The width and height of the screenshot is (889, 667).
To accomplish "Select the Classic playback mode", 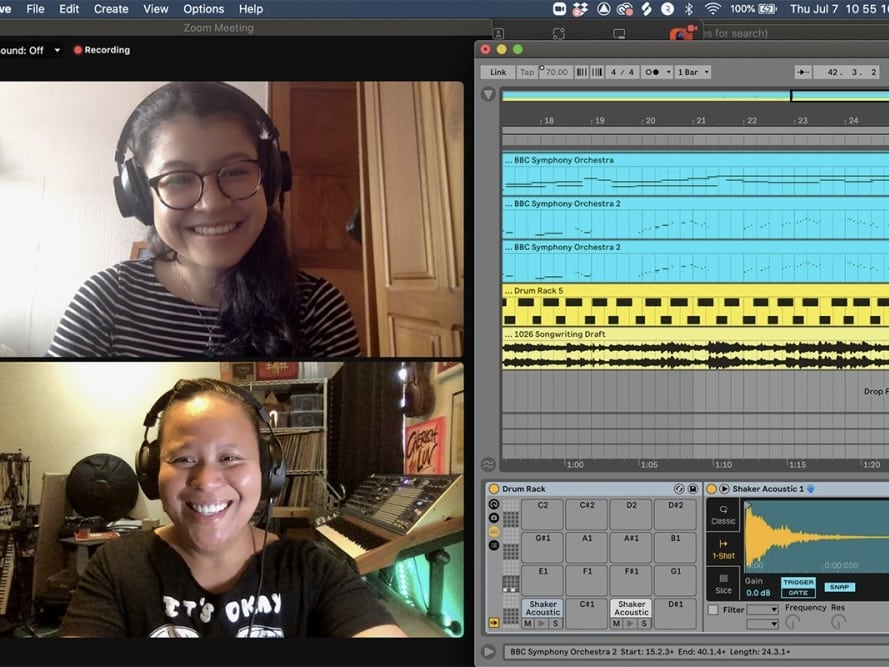I will (723, 514).
